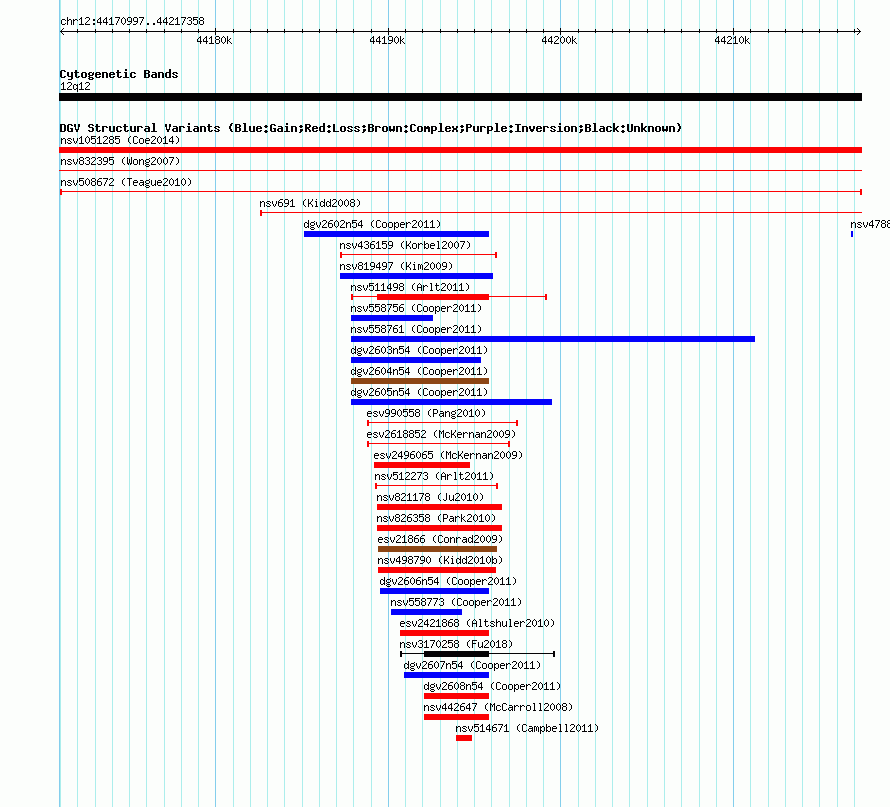Select the small red nsv514671 bar
The height and width of the screenshot is (807, 890).
pyautogui.click(x=464, y=738)
